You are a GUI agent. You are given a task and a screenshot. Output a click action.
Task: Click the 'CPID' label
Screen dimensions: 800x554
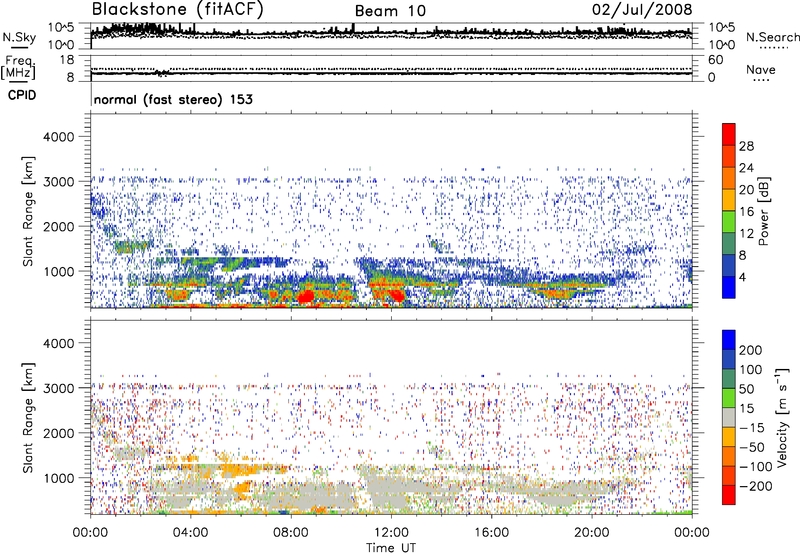(22, 95)
